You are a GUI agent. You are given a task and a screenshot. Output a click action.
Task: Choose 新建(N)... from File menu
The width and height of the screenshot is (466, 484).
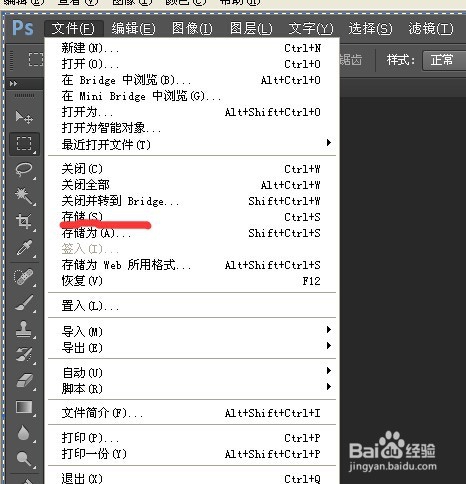pyautogui.click(x=192, y=48)
